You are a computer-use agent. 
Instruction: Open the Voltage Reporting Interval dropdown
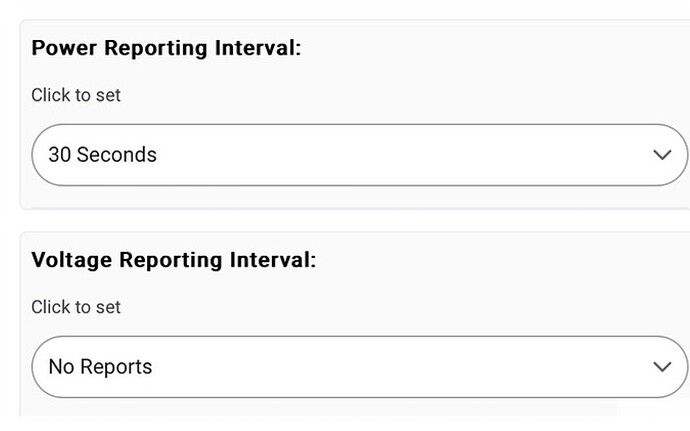coord(360,367)
